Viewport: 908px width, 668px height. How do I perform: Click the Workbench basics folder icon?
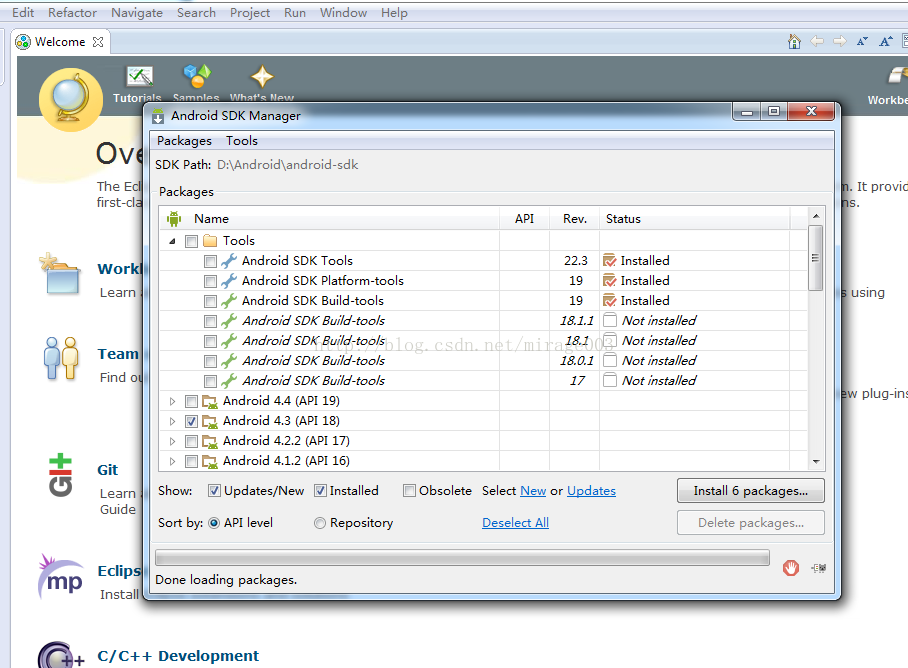tap(60, 274)
